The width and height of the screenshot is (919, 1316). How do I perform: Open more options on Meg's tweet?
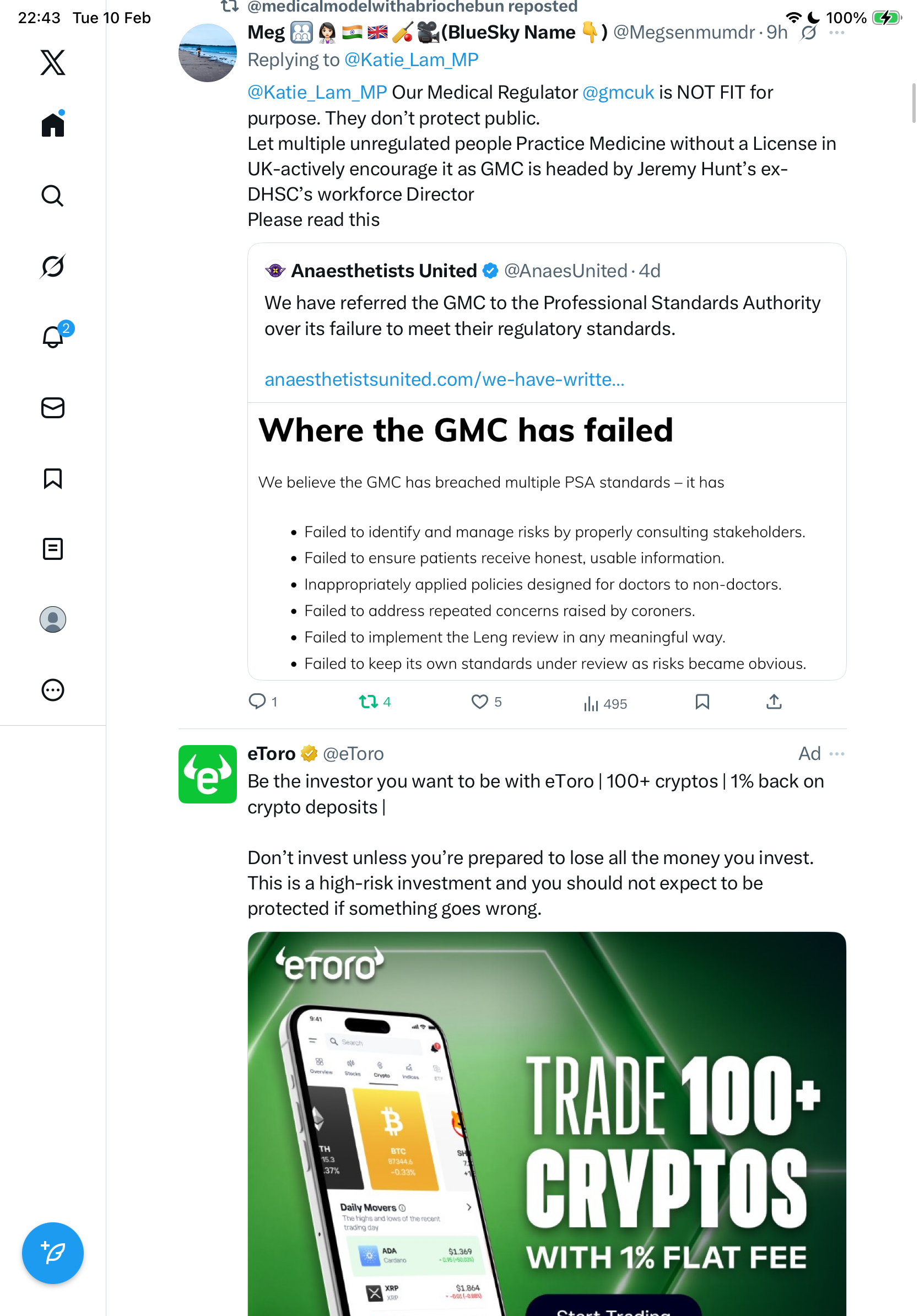tap(837, 33)
